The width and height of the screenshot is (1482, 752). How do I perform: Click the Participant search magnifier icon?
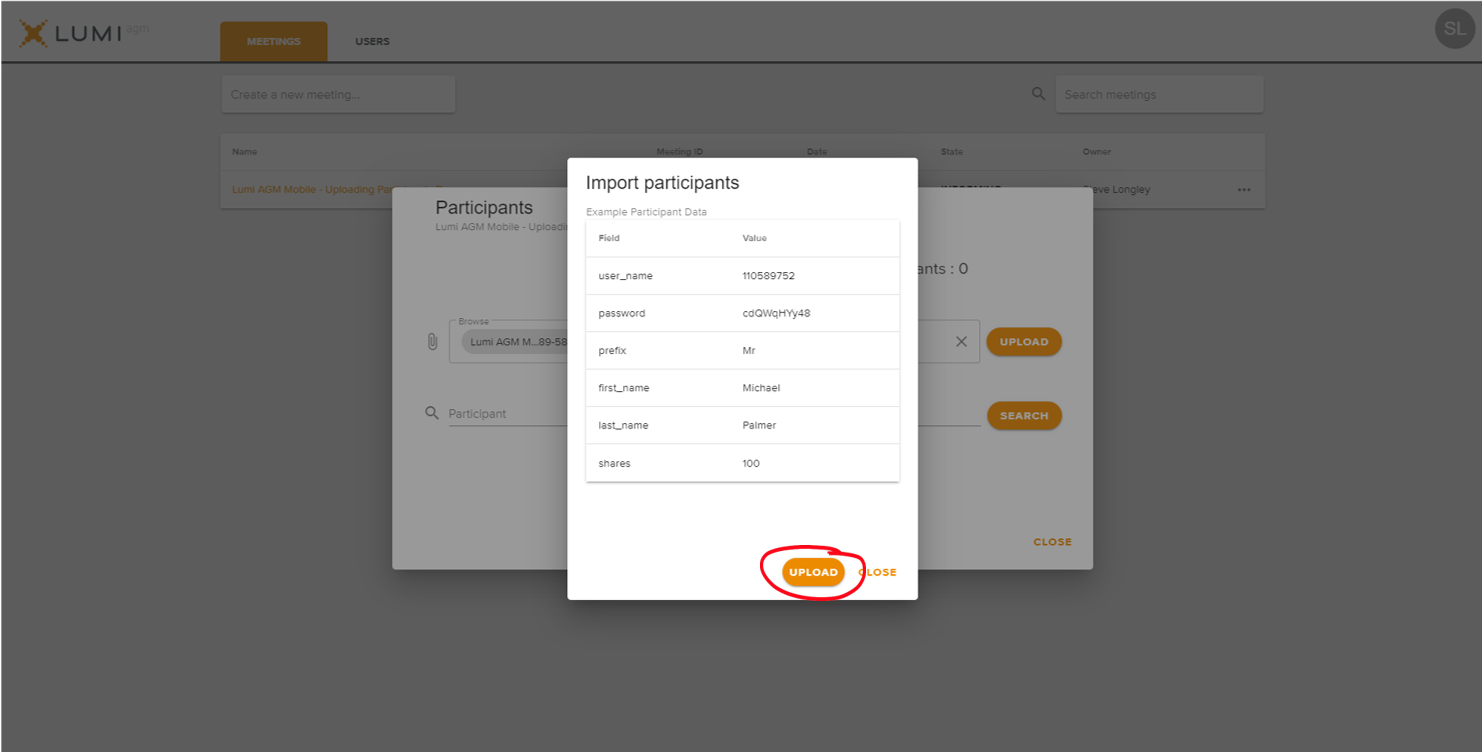click(x=432, y=413)
